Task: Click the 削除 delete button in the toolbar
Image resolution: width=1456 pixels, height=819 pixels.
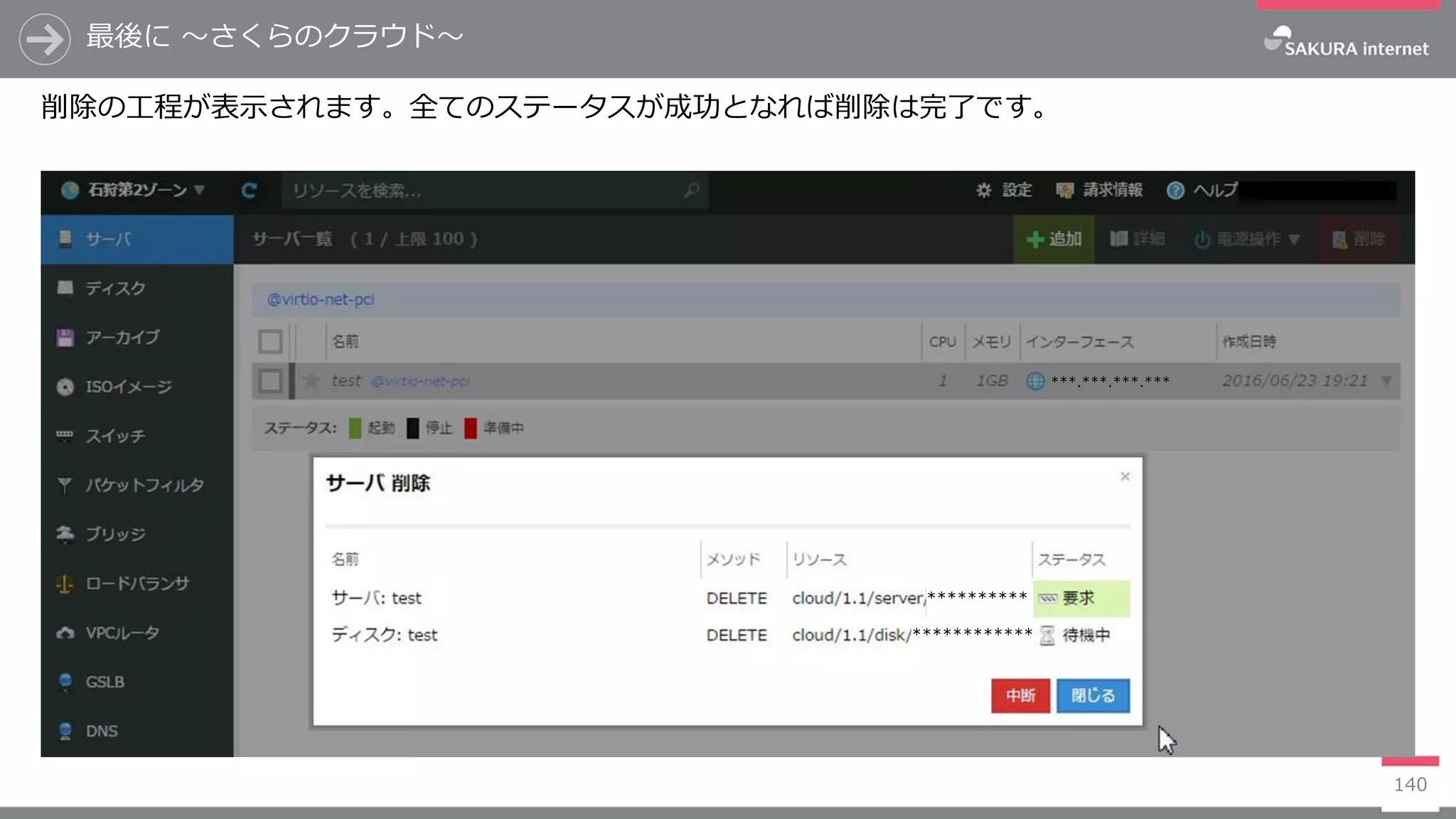Action: (1358, 240)
